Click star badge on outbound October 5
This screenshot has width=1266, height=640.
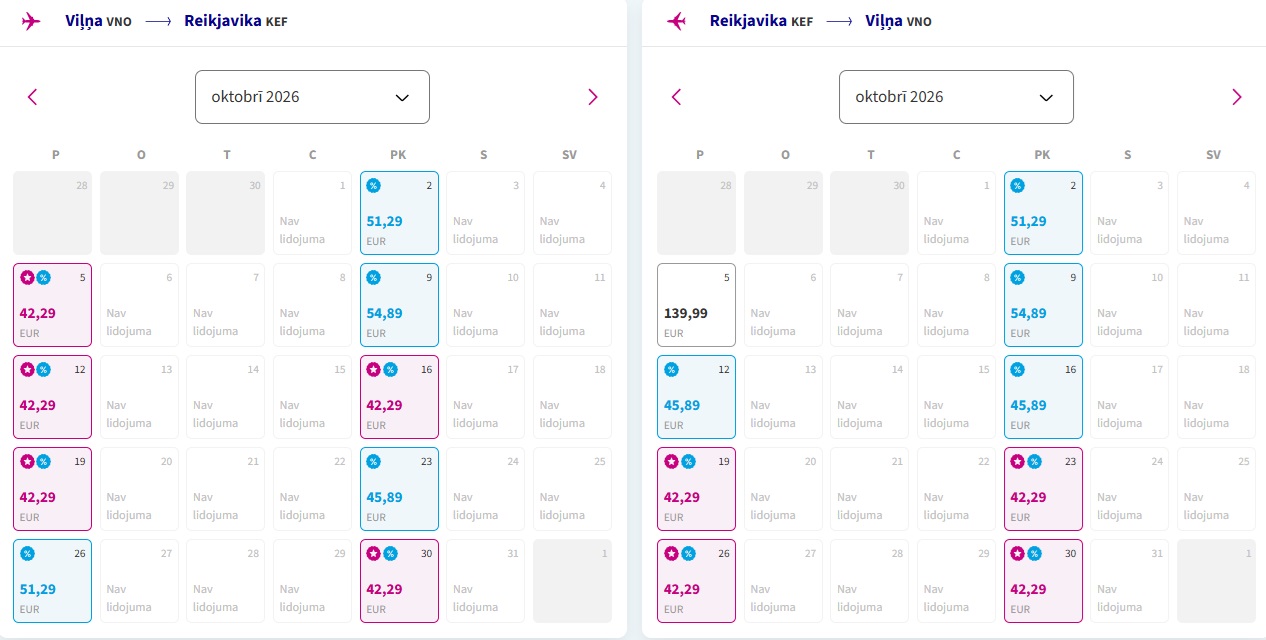(x=27, y=278)
